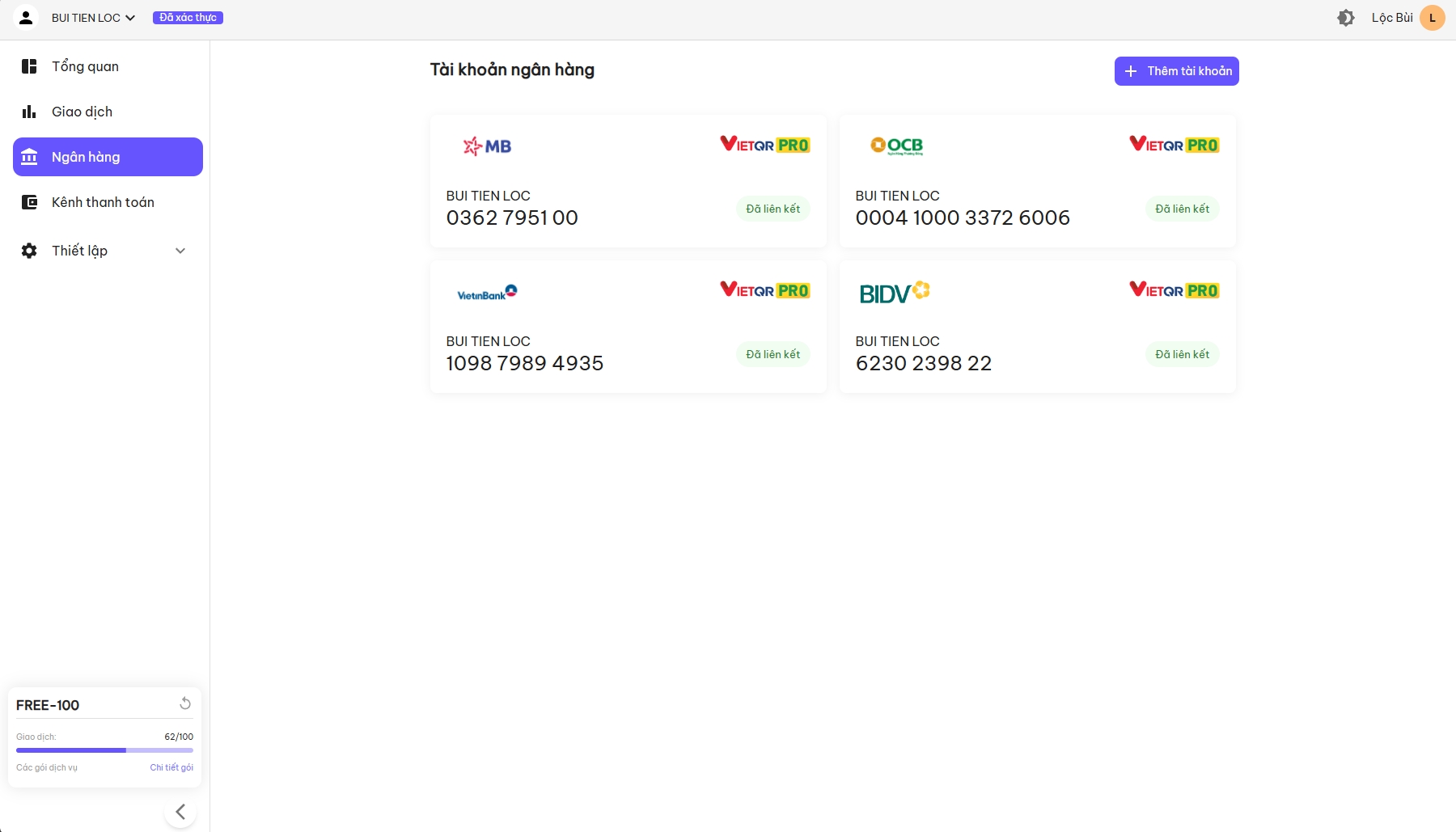Image resolution: width=1456 pixels, height=832 pixels.
Task: Click BUI TIEN LOC name on VietinBank card
Action: click(489, 341)
